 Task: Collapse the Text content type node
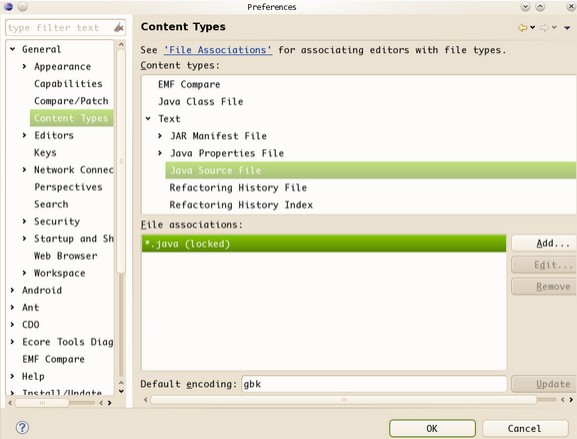[x=148, y=118]
